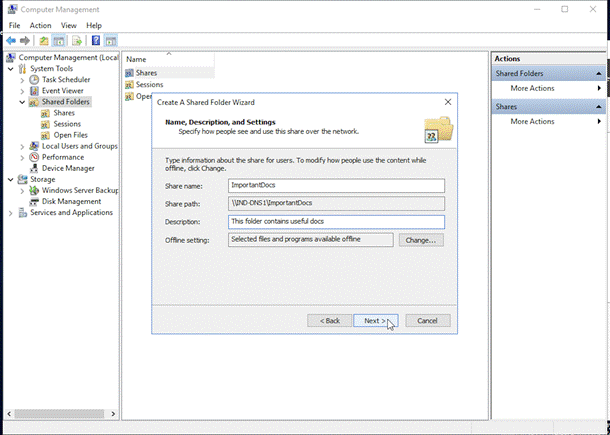Click Change offline setting button
Viewport: 610px width, 435px height.
(x=421, y=240)
